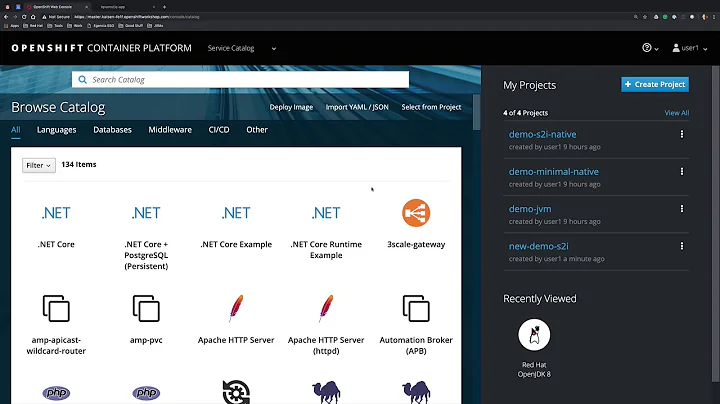Open the .NET Core + PostgreSQL (Persistent) icon
The width and height of the screenshot is (720, 404).
[146, 213]
